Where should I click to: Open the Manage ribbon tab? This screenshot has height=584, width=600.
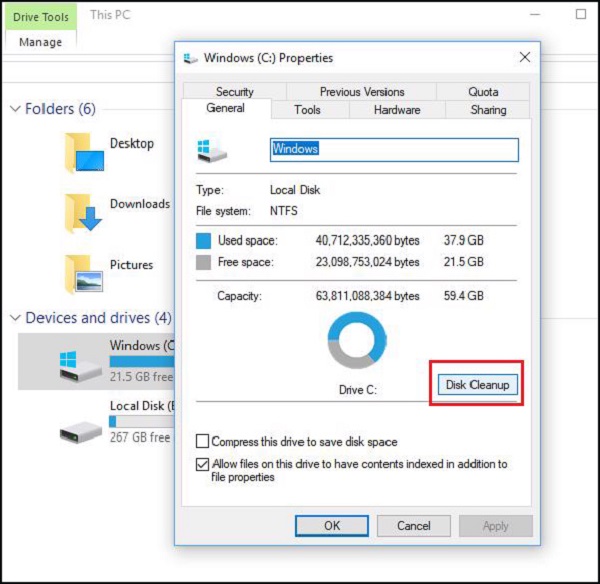pyautogui.click(x=41, y=42)
